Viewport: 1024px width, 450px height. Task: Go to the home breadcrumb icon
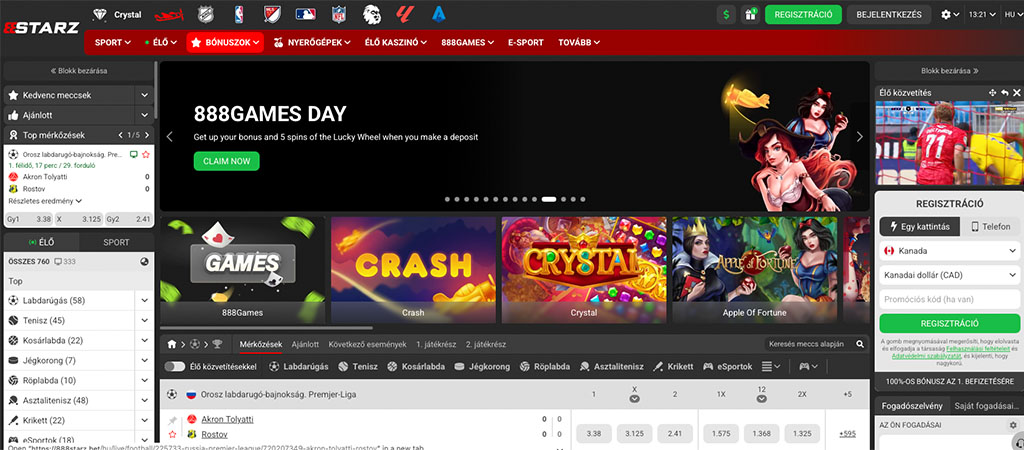pos(172,344)
